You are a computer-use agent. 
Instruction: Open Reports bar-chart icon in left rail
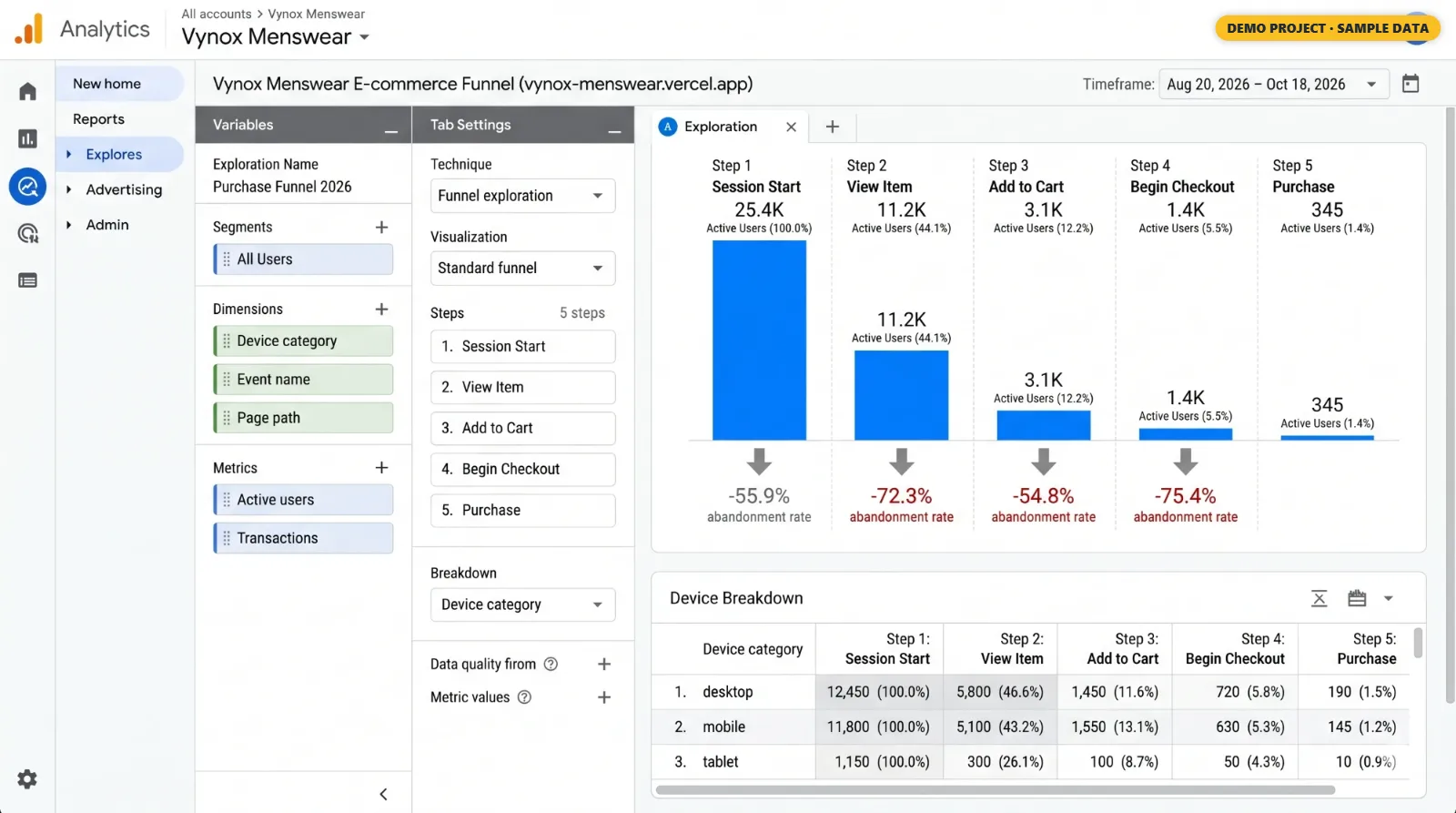pyautogui.click(x=27, y=138)
